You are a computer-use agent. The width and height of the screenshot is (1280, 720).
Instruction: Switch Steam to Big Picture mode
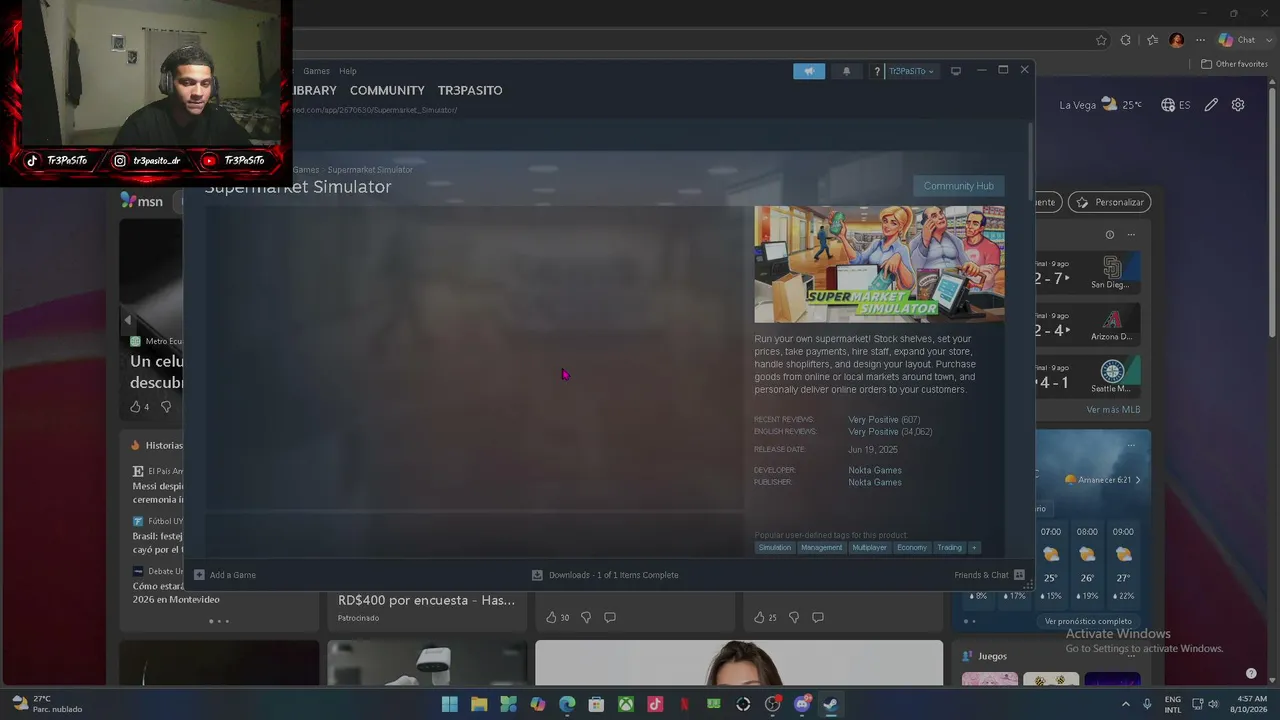click(956, 71)
